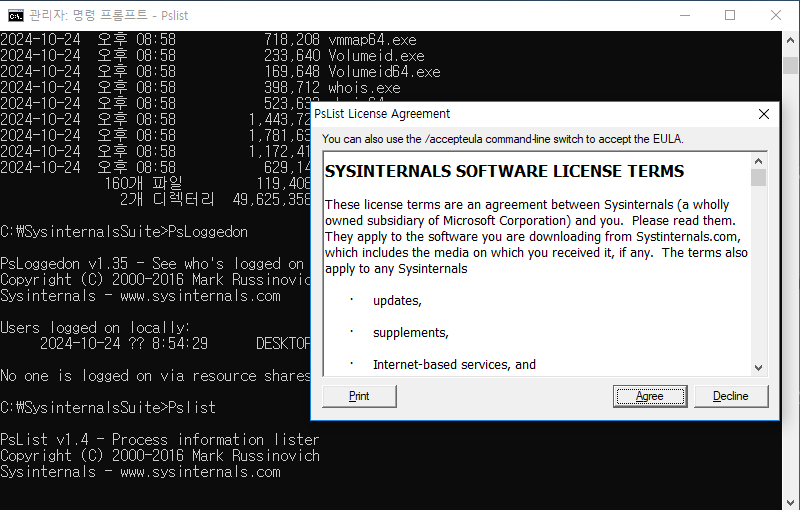Click the vmmap64.exe file entry
Viewport: 800px width, 510px height.
pyautogui.click(x=372, y=40)
